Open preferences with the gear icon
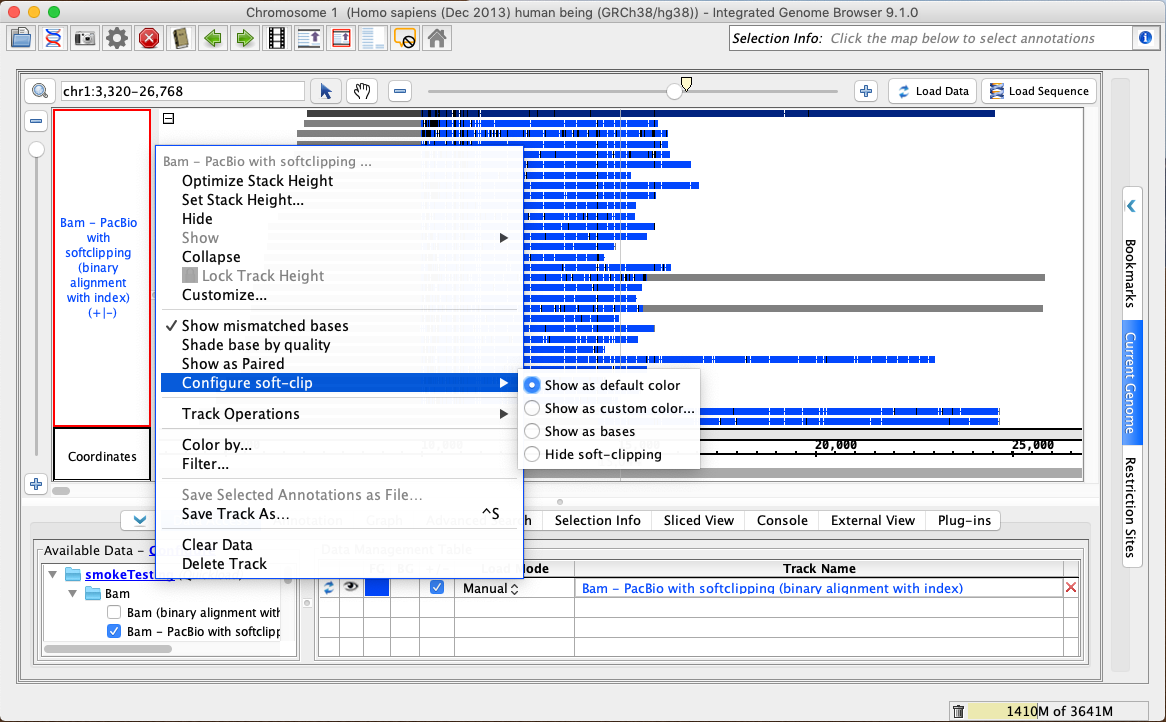Viewport: 1166px width, 722px height. click(117, 38)
